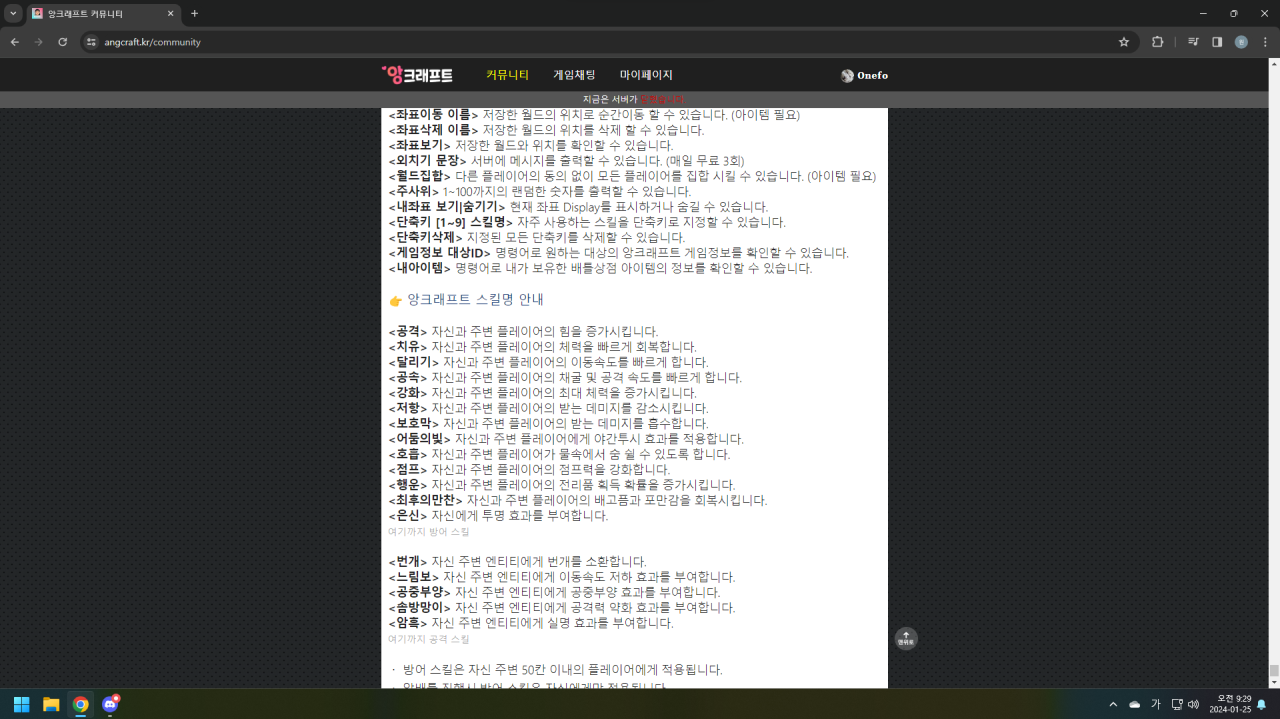The height and width of the screenshot is (719, 1280).
Task: Expand the tab search dropdown arrow
Action: tap(13, 14)
